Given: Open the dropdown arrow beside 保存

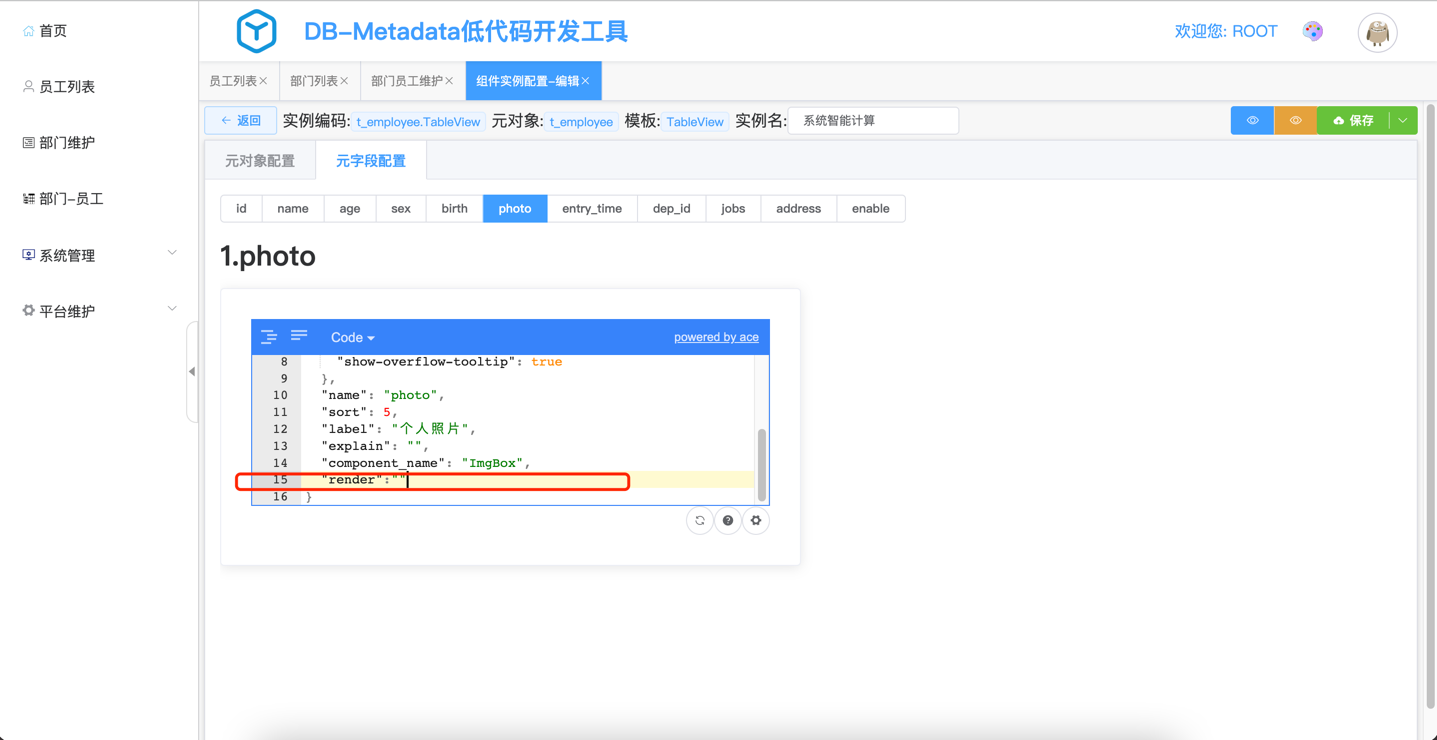Looking at the screenshot, I should [1403, 121].
